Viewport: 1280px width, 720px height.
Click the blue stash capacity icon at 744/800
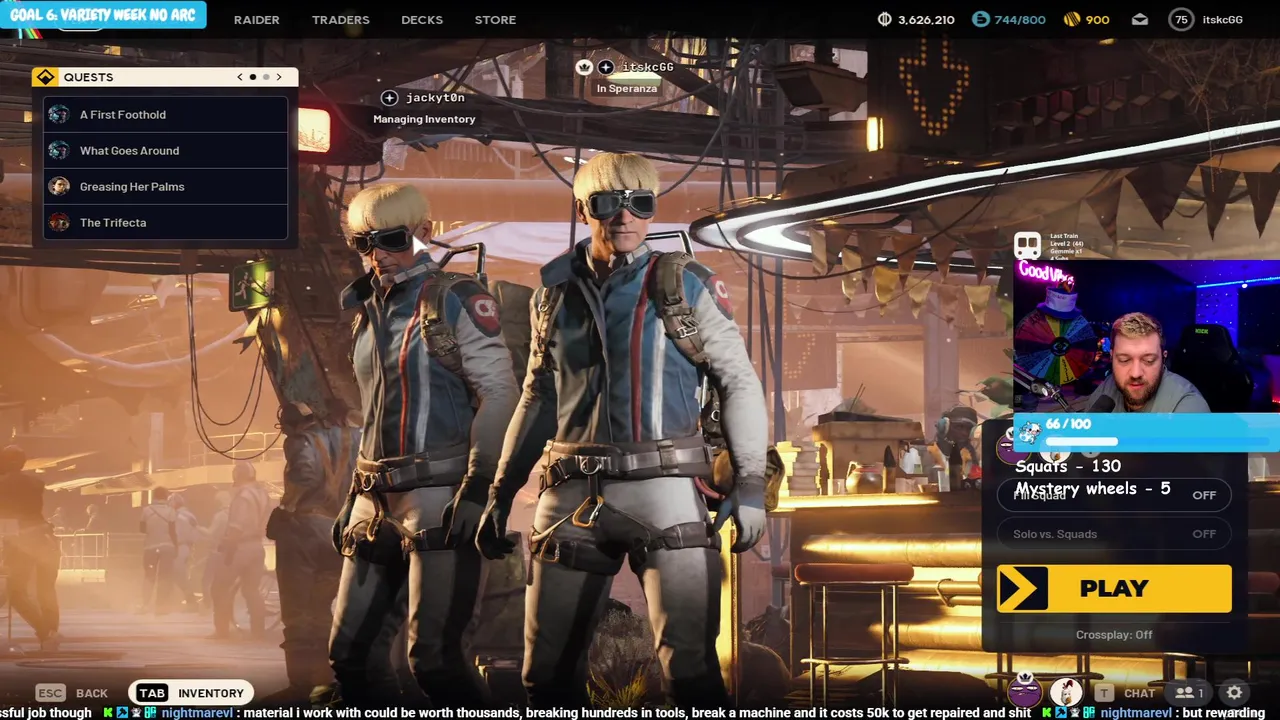click(x=980, y=19)
